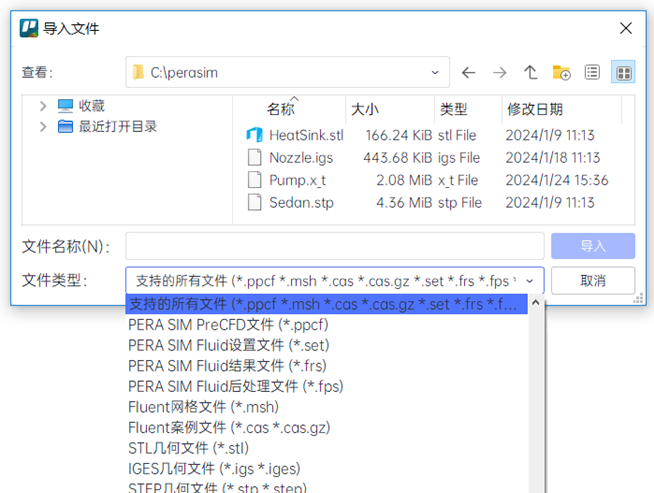Expand the 最近打开目录 tree node

[42, 127]
